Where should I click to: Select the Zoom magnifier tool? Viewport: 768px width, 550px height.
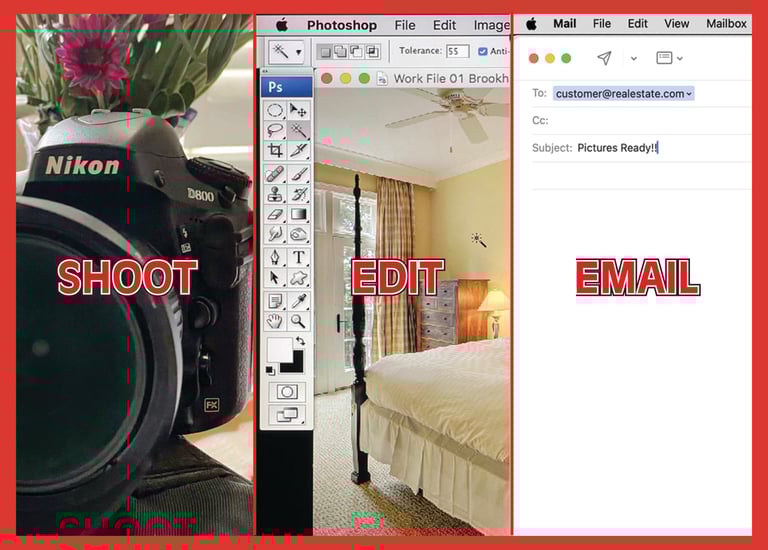[x=298, y=321]
